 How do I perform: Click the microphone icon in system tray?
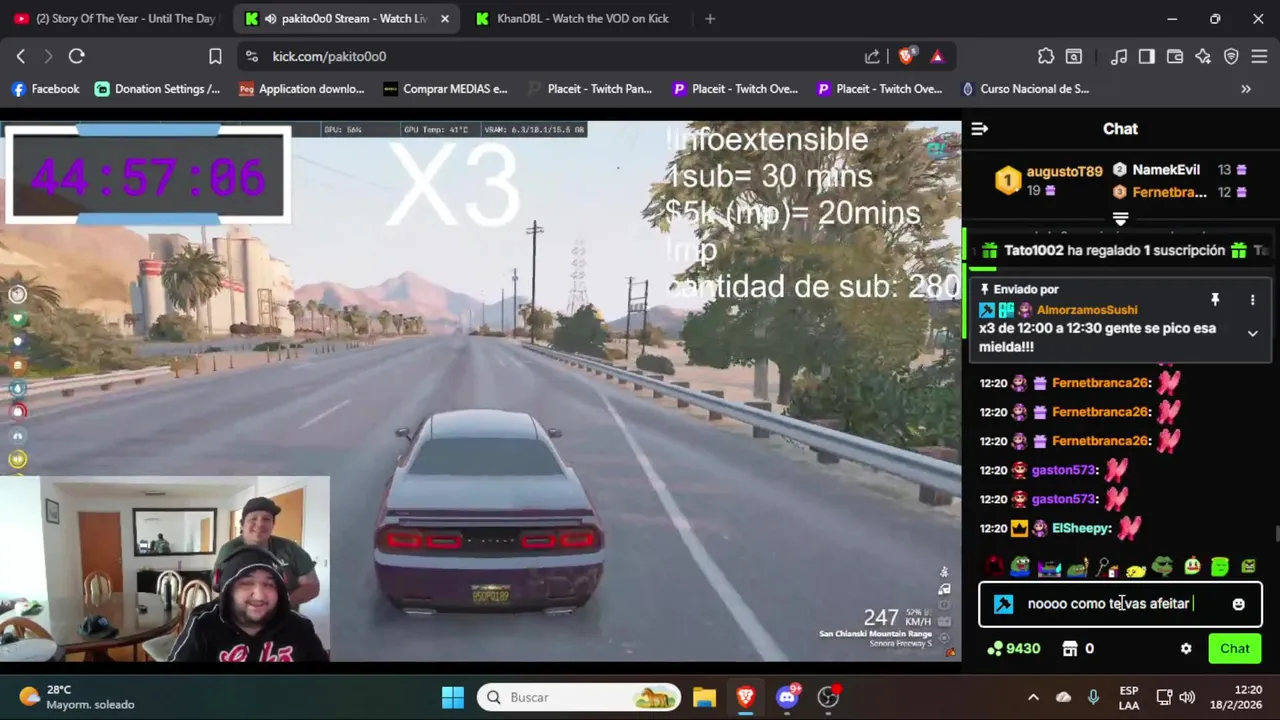[1093, 697]
